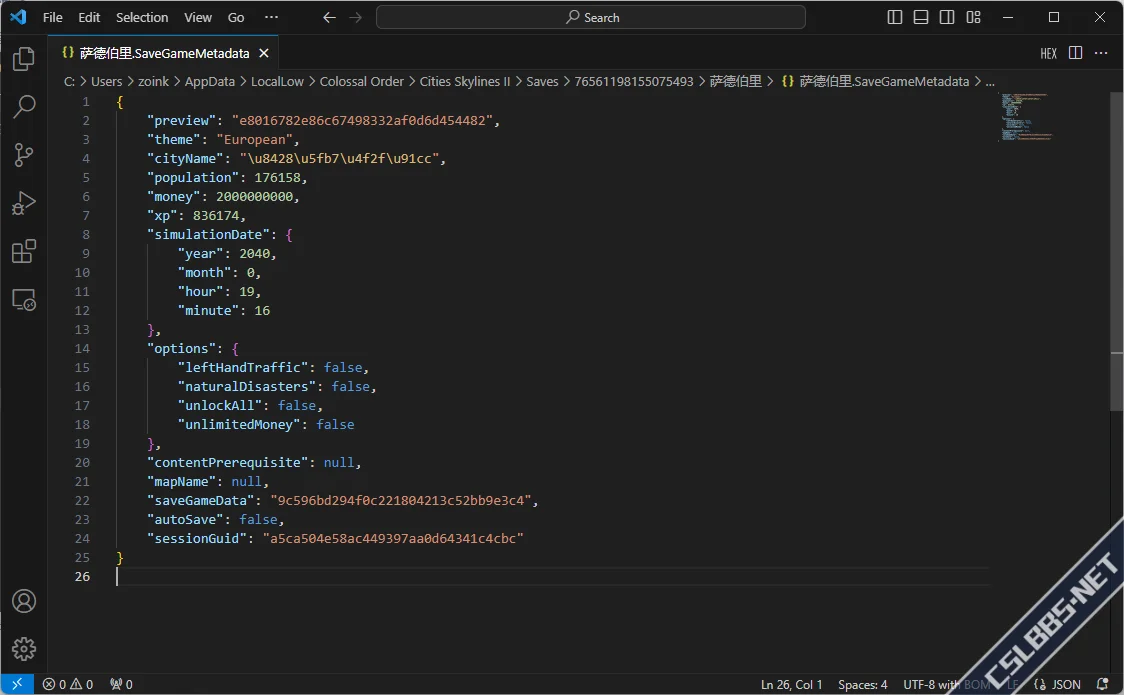Viewport: 1124px width, 695px height.
Task: Open the View menu
Action: pyautogui.click(x=198, y=17)
